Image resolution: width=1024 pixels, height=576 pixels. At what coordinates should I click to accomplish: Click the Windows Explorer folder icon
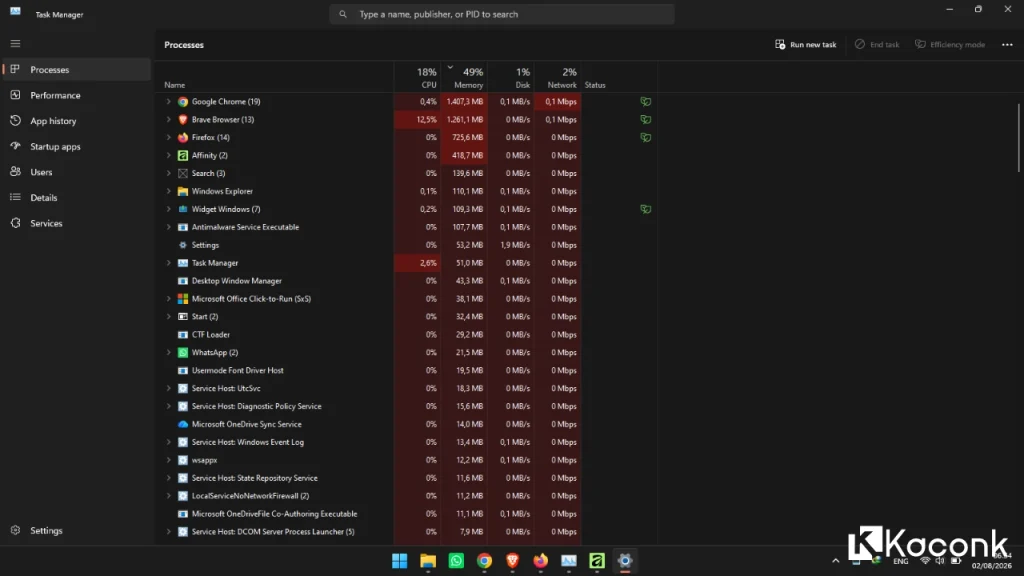click(183, 191)
